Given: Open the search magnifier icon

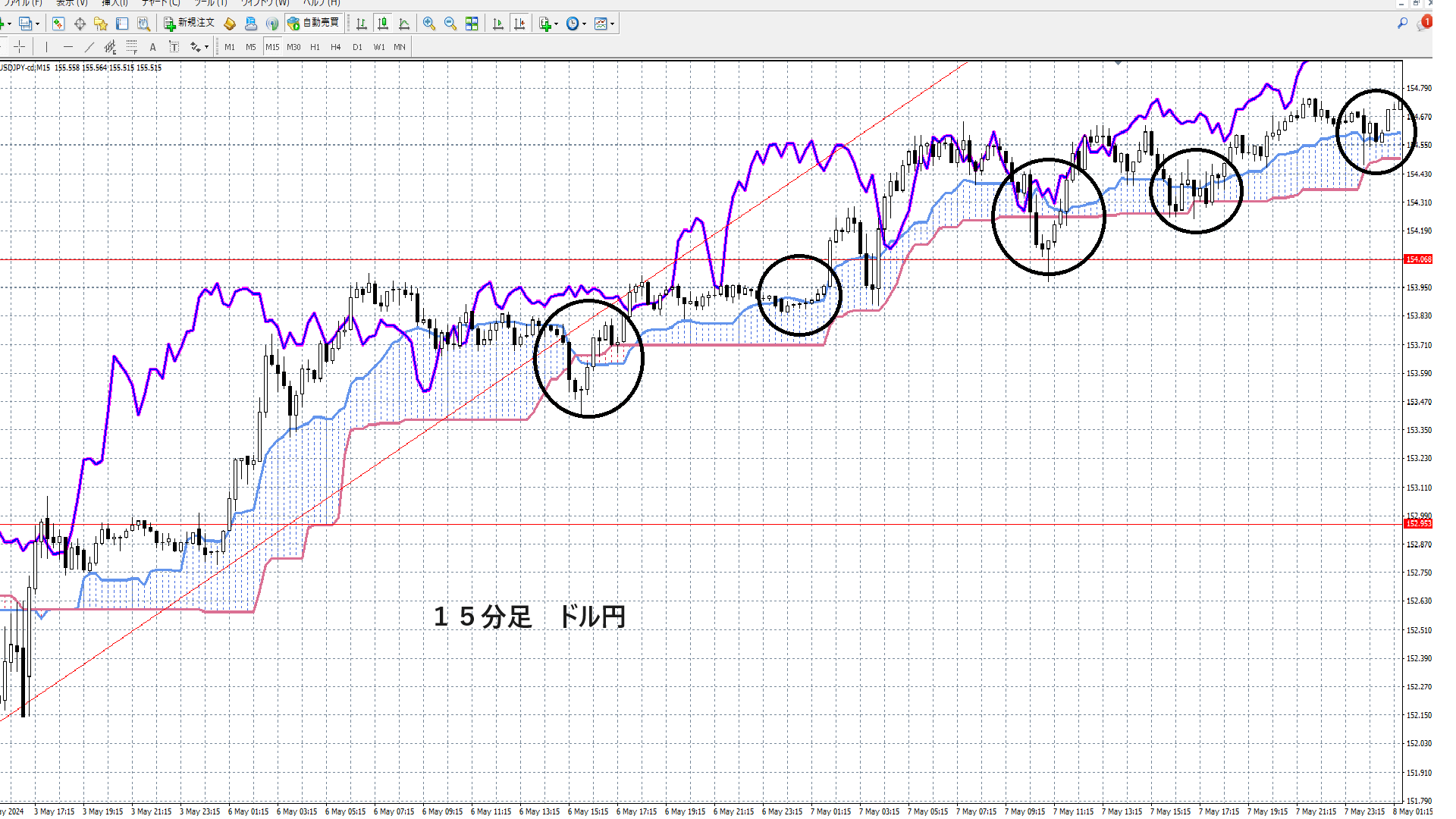Looking at the screenshot, I should (x=1402, y=24).
